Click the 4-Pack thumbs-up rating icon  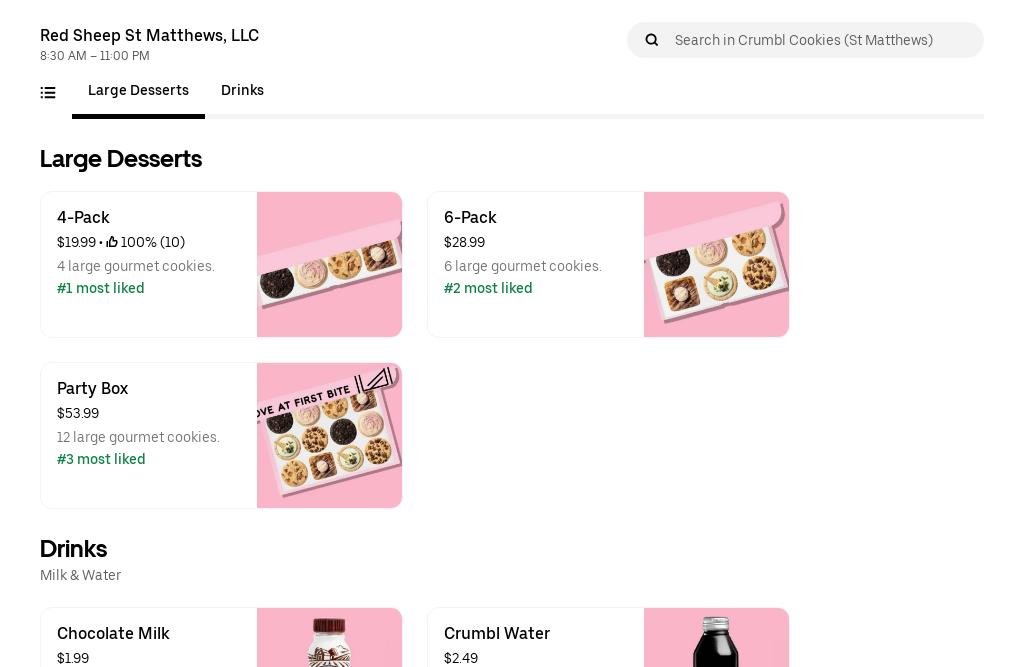click(112, 243)
